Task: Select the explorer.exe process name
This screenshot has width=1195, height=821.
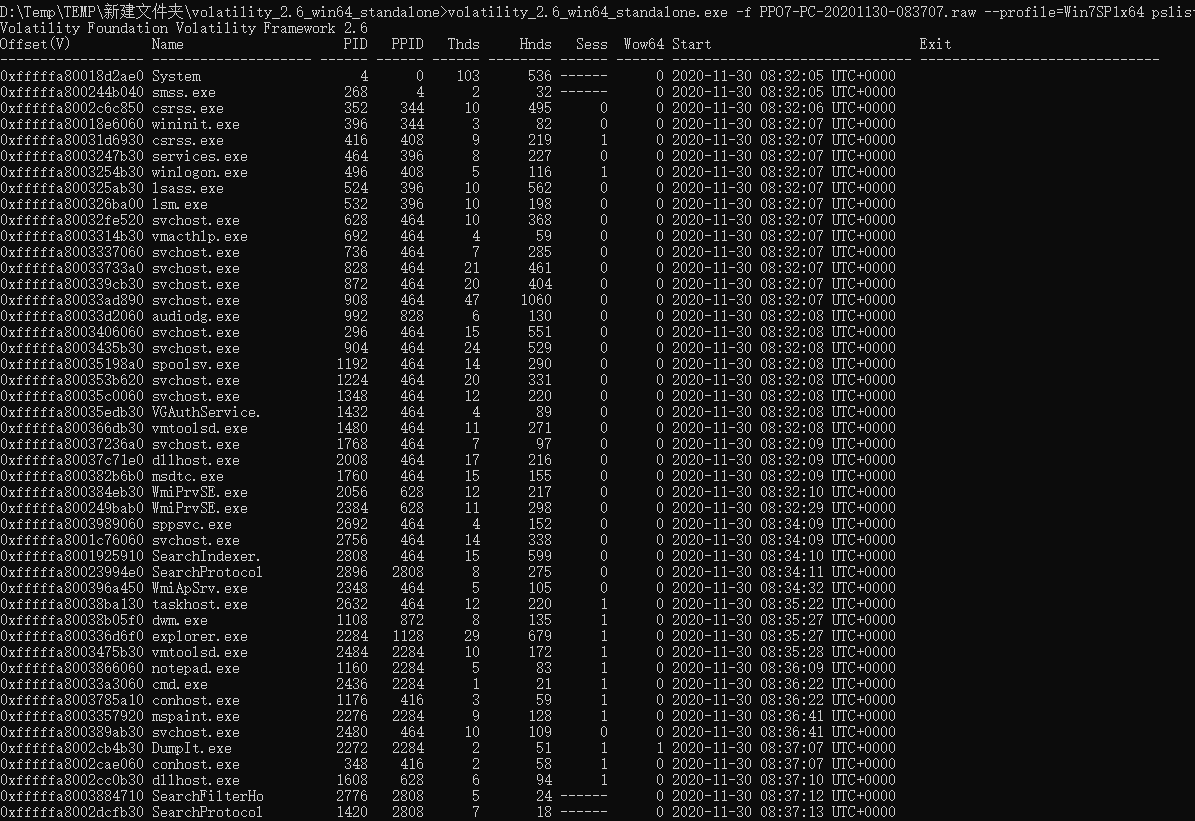Action: (200, 636)
